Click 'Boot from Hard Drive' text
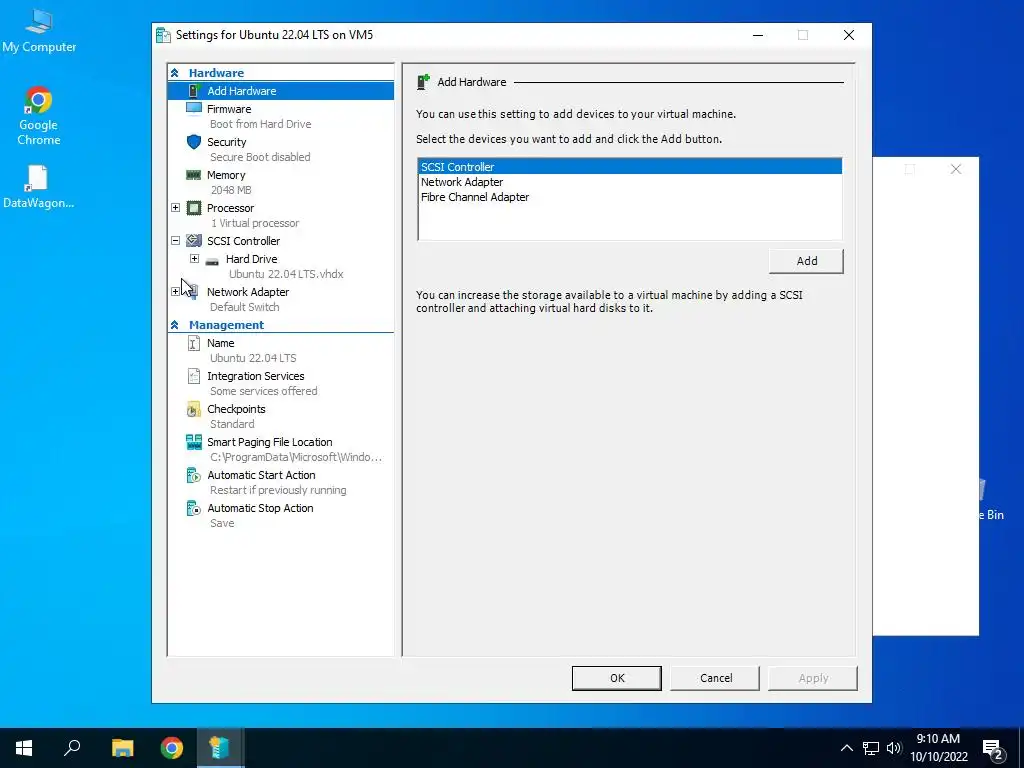The height and width of the screenshot is (768, 1024). (x=261, y=124)
